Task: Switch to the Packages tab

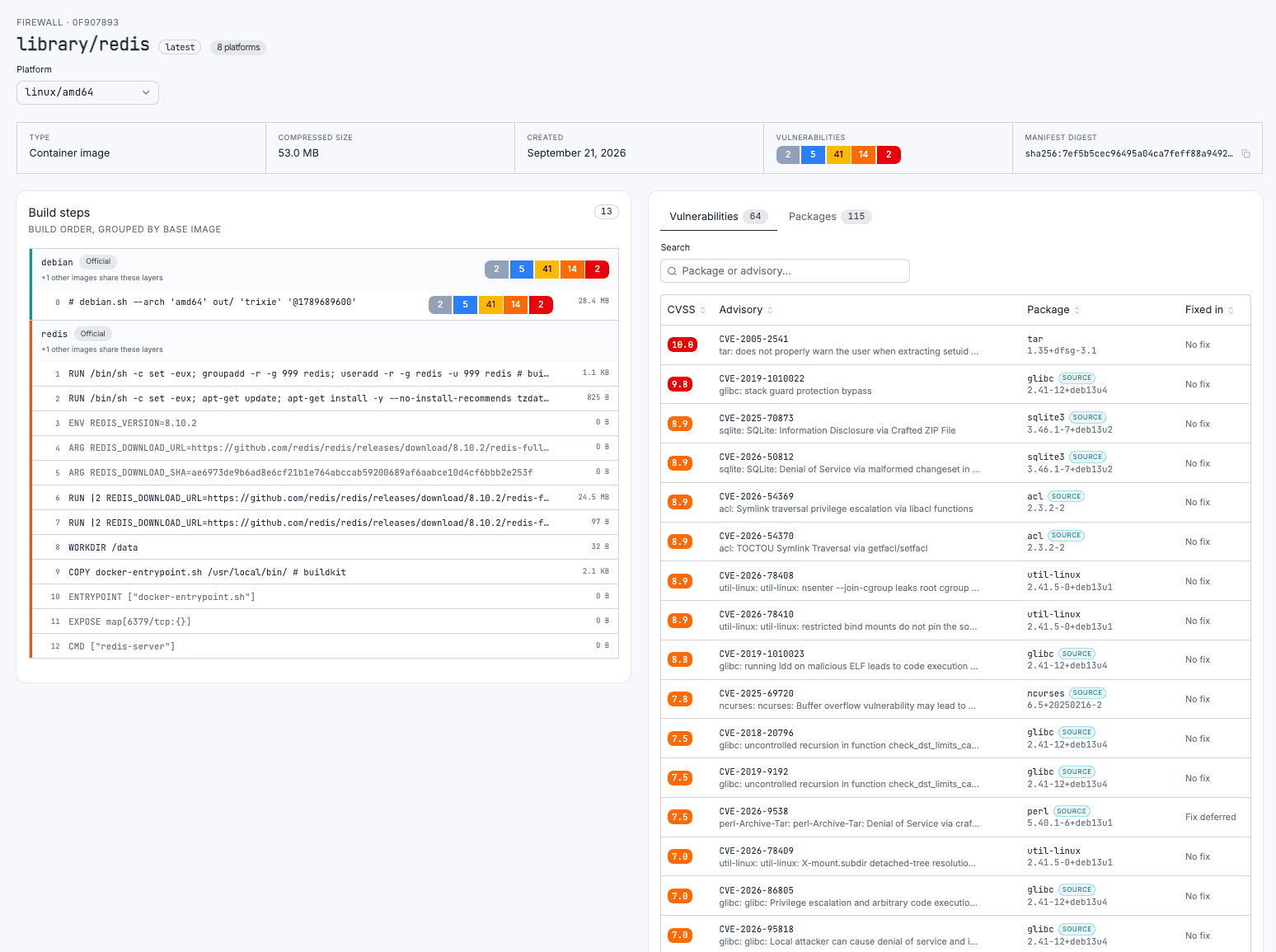Action: [x=829, y=217]
